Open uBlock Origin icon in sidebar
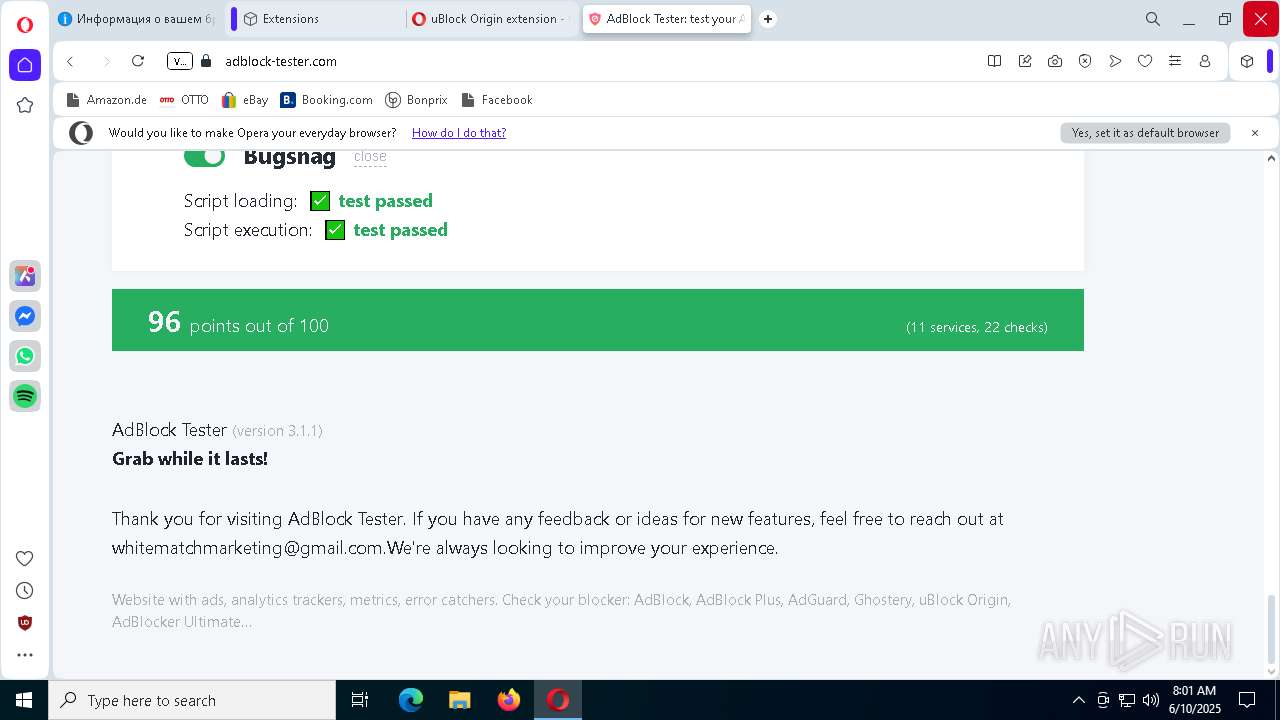The height and width of the screenshot is (720, 1280). [x=25, y=623]
